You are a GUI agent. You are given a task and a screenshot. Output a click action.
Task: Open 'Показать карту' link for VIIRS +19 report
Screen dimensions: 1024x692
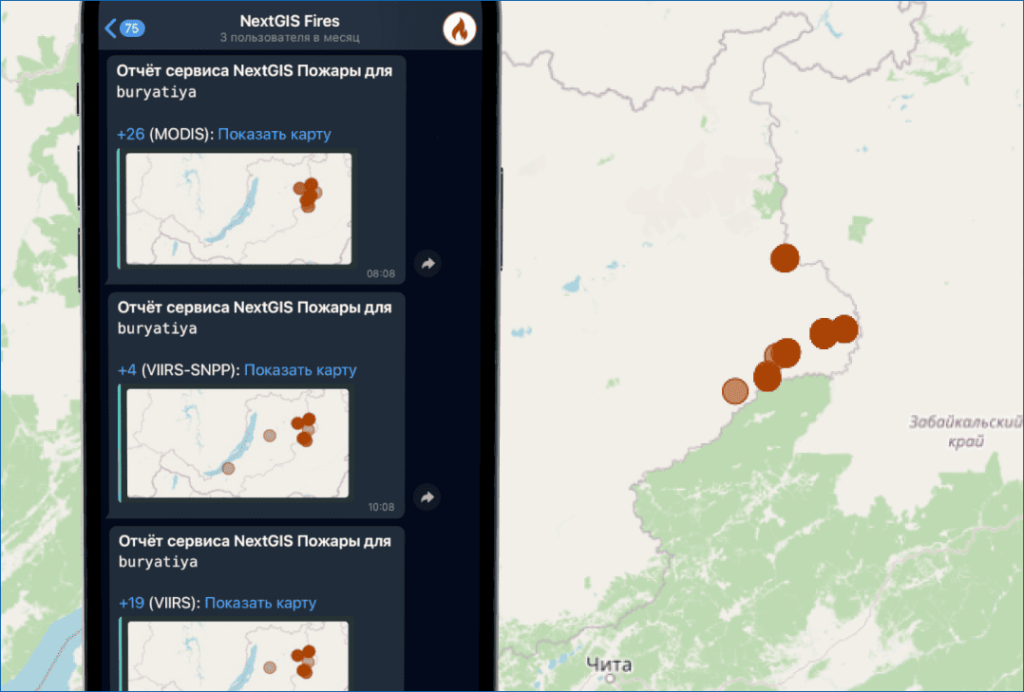pyautogui.click(x=260, y=603)
